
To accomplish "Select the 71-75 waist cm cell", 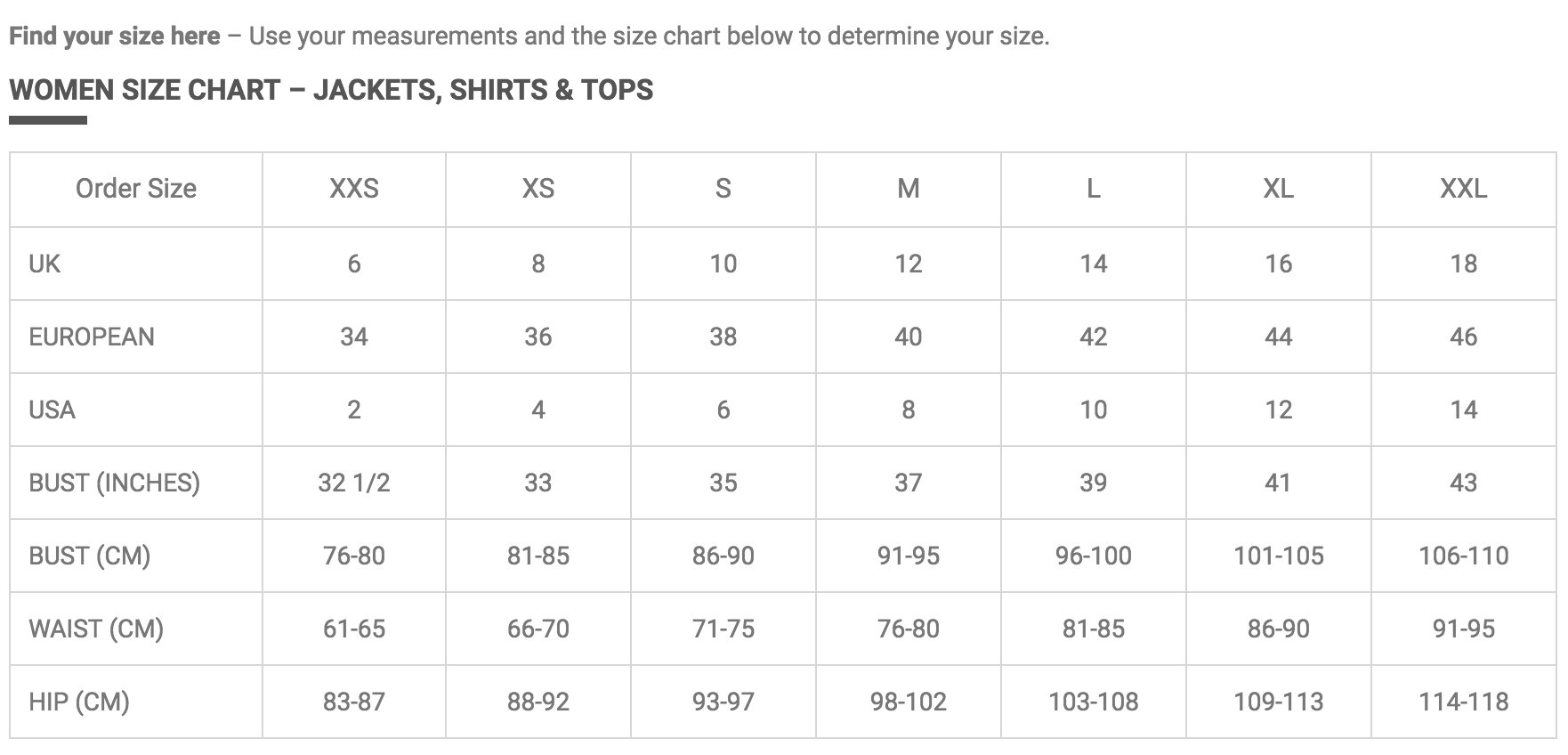I will click(723, 629).
